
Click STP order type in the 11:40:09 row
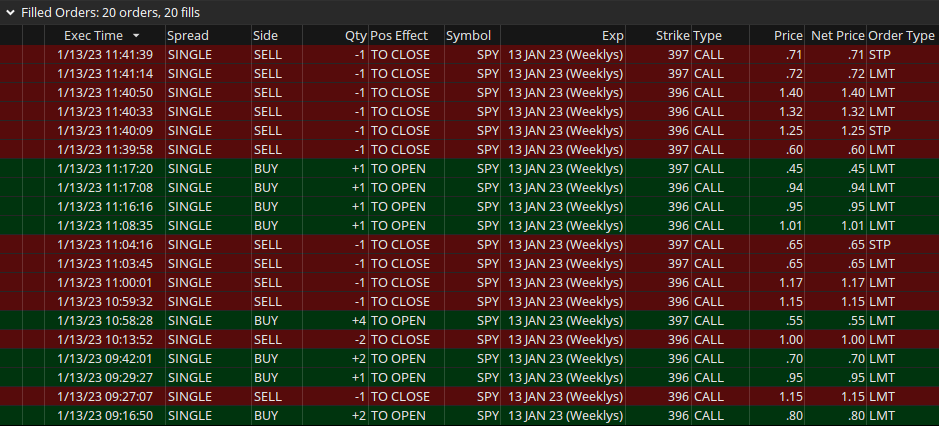[x=880, y=131]
